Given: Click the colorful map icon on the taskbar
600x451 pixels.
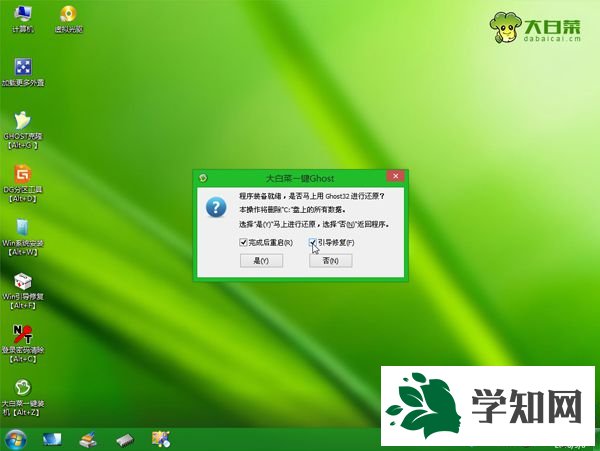Looking at the screenshot, I should pos(161,439).
